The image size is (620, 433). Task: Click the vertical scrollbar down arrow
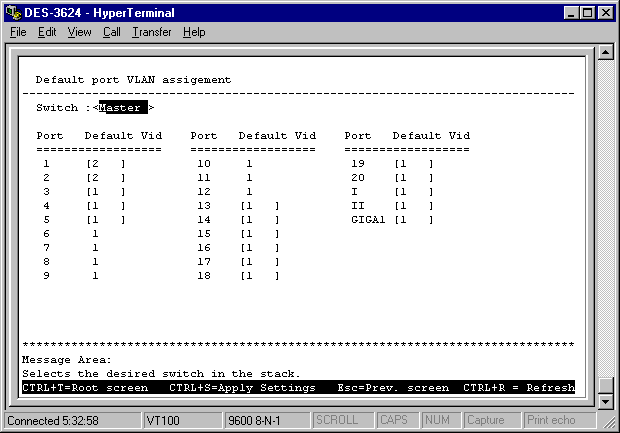pyautogui.click(x=605, y=401)
